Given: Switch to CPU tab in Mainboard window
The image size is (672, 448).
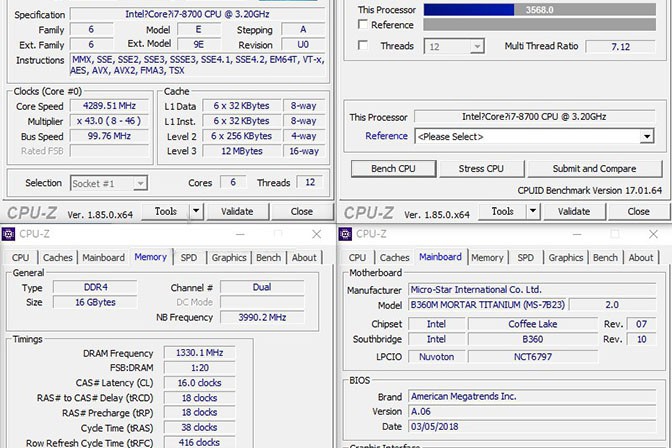Looking at the screenshot, I should pyautogui.click(x=357, y=258).
